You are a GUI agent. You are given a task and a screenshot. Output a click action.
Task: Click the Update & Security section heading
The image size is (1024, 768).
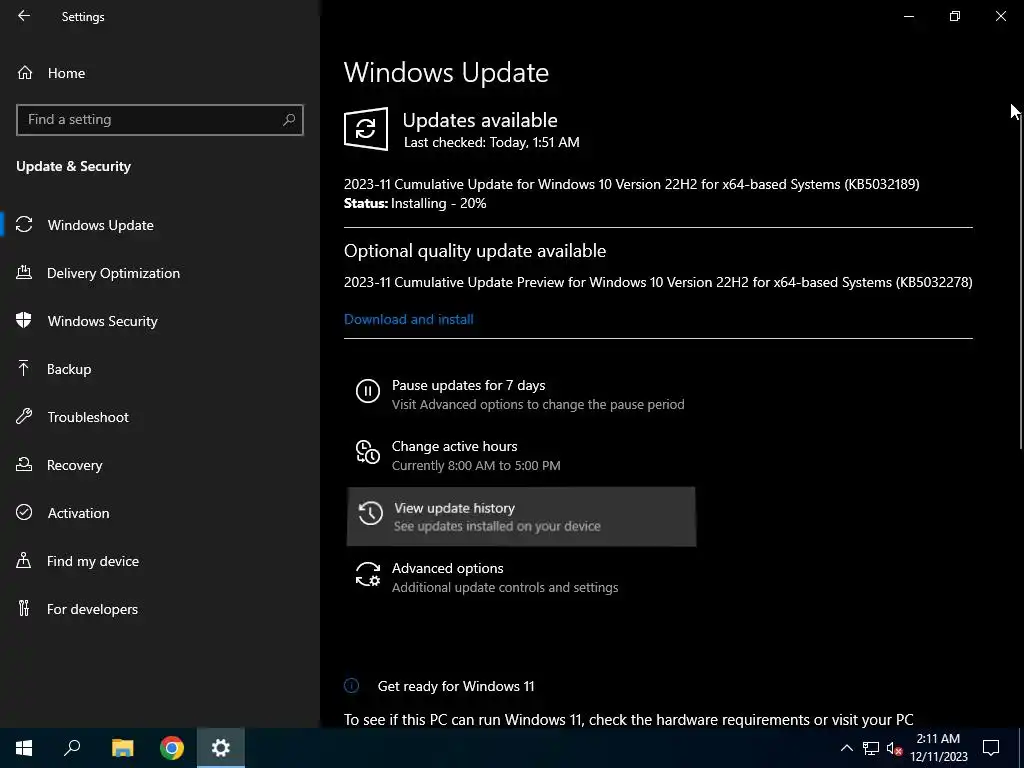74,166
